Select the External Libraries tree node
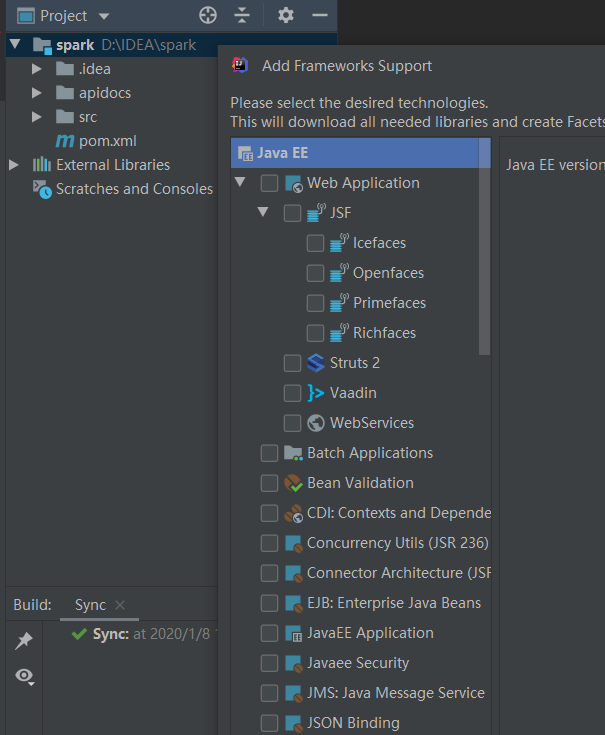Image resolution: width=605 pixels, height=735 pixels. click(x=112, y=165)
